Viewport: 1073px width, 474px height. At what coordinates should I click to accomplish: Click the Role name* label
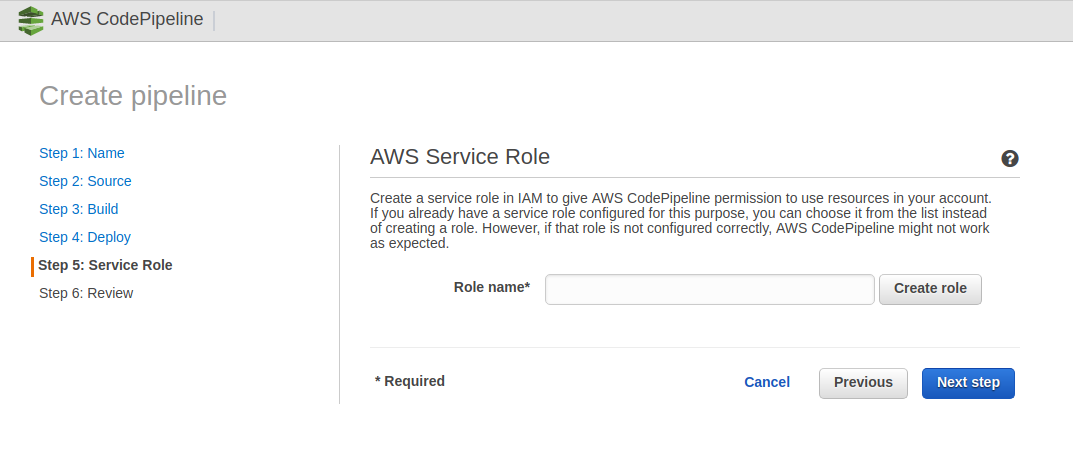(x=492, y=287)
